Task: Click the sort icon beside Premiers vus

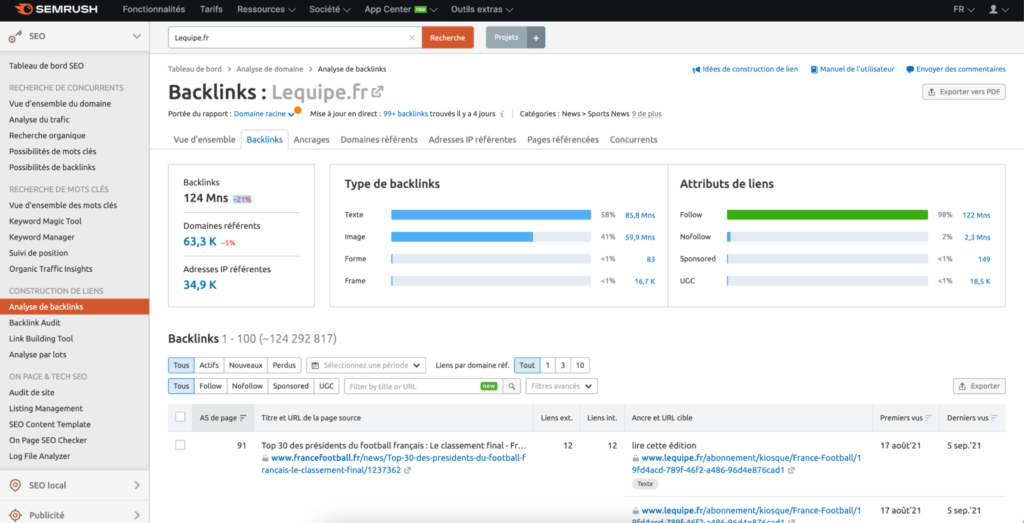Action: 928,418
